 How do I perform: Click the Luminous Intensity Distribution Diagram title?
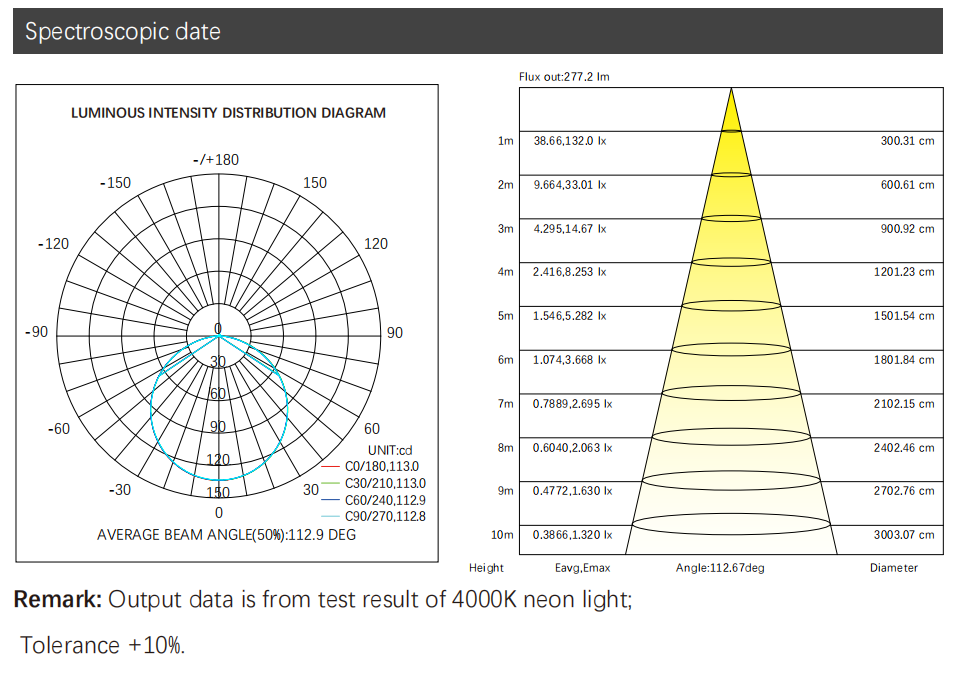(228, 113)
